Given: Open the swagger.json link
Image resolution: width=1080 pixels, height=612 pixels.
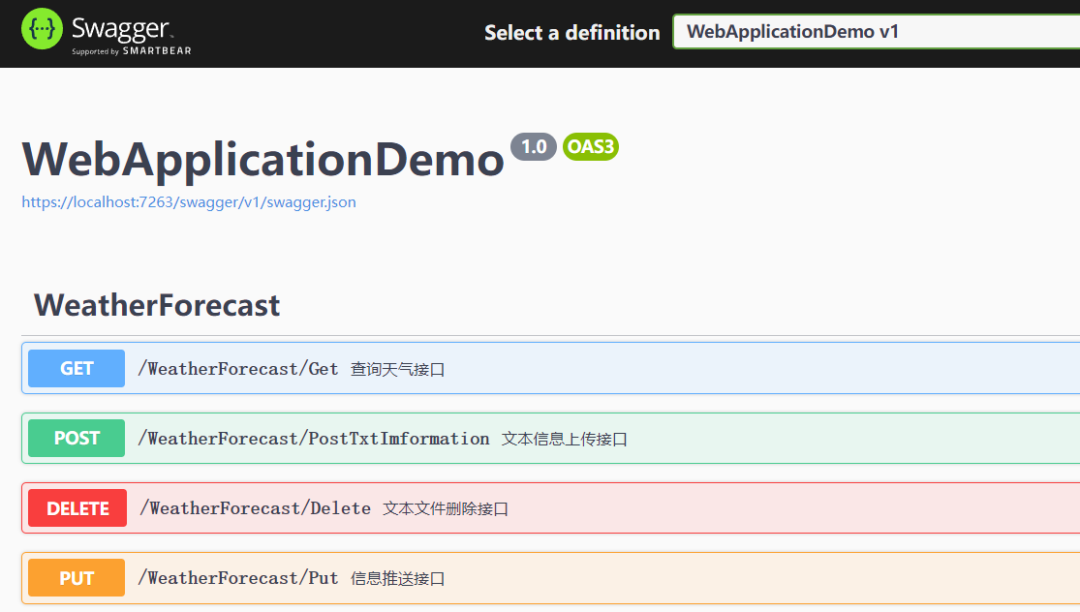Looking at the screenshot, I should point(189,202).
